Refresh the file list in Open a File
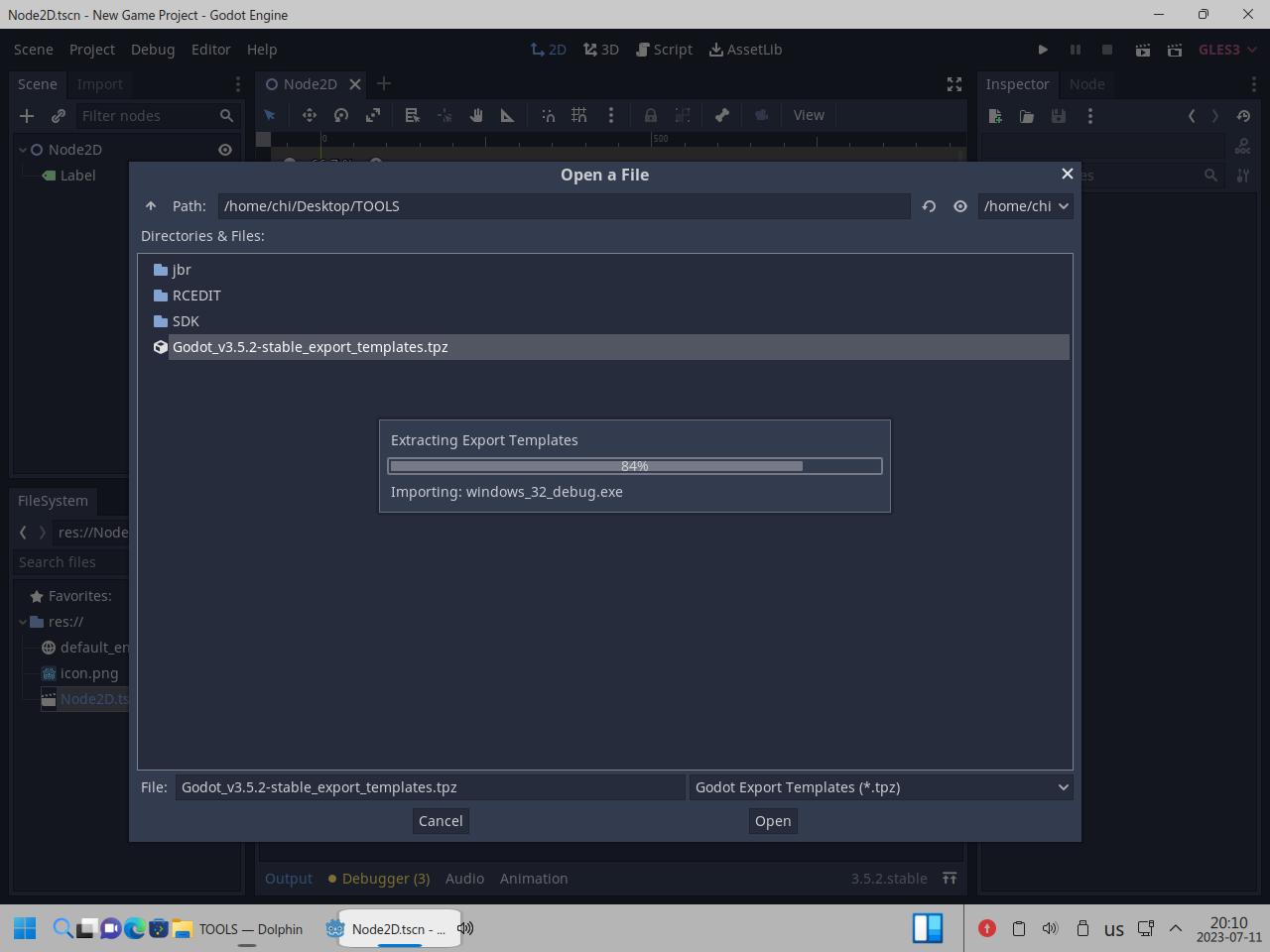 point(929,206)
